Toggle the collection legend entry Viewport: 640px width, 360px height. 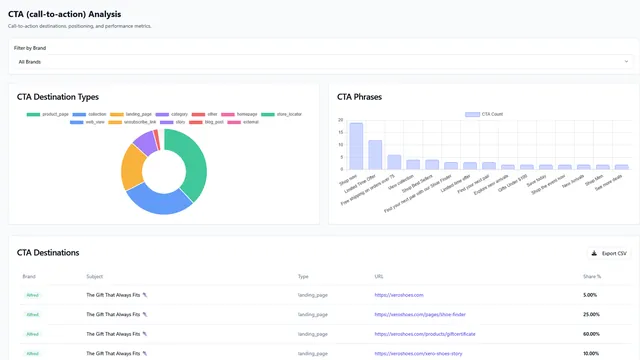pos(89,114)
